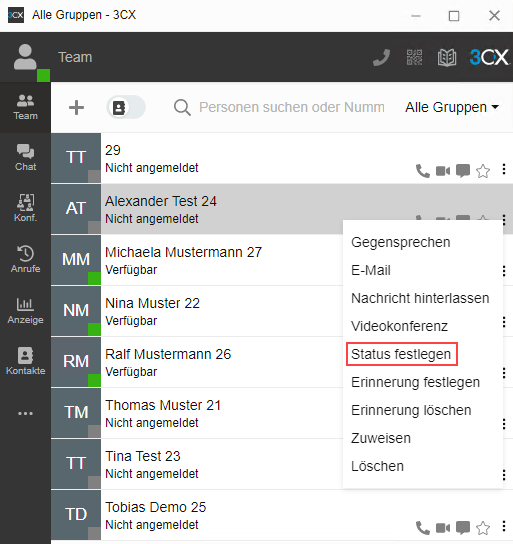Open Anzeige panel in sidebar
Viewport: 513px width, 544px height.
25,311
